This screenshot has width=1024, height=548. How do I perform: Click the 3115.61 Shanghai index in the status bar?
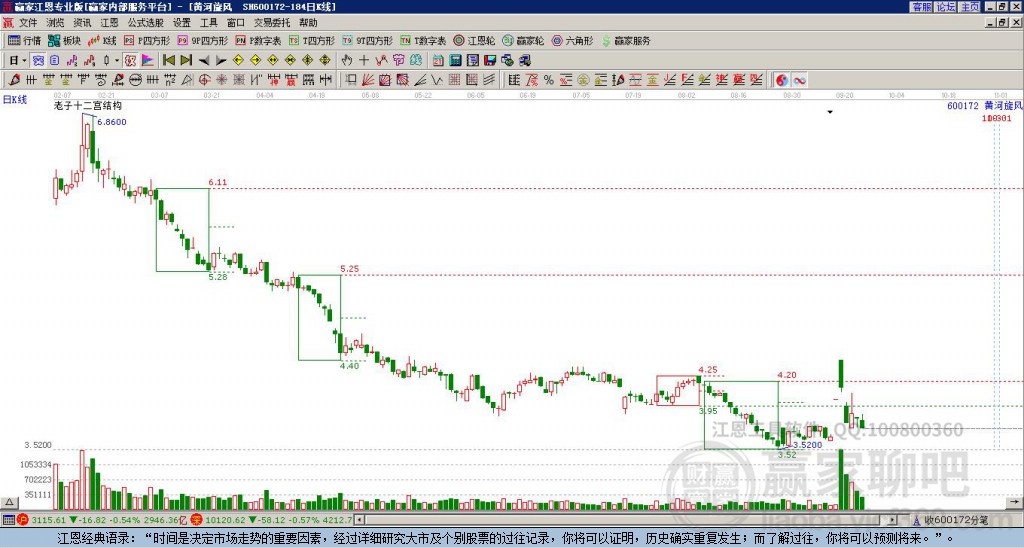(x=49, y=520)
